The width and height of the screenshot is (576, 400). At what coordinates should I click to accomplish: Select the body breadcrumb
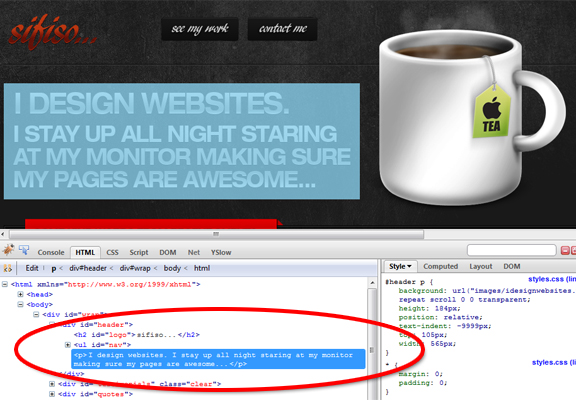click(x=172, y=269)
